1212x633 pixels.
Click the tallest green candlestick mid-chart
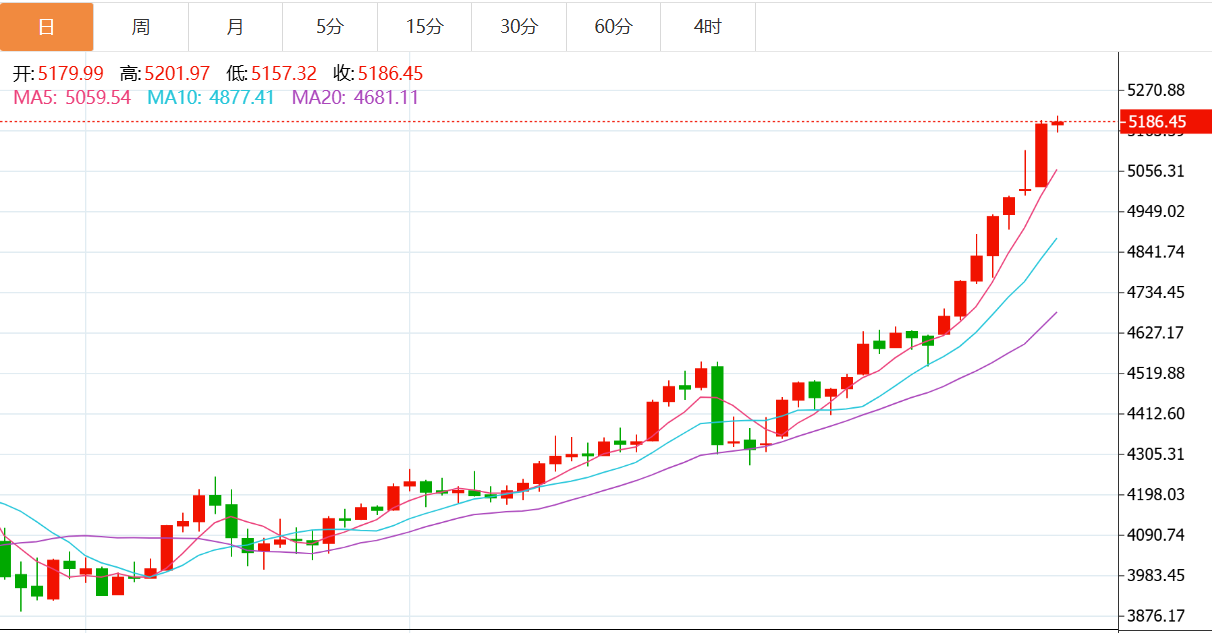[x=717, y=405]
